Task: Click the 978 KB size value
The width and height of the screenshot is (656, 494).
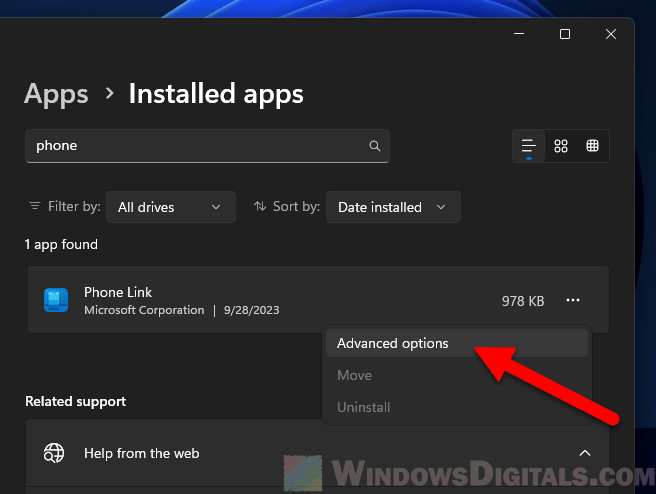Action: [x=523, y=301]
